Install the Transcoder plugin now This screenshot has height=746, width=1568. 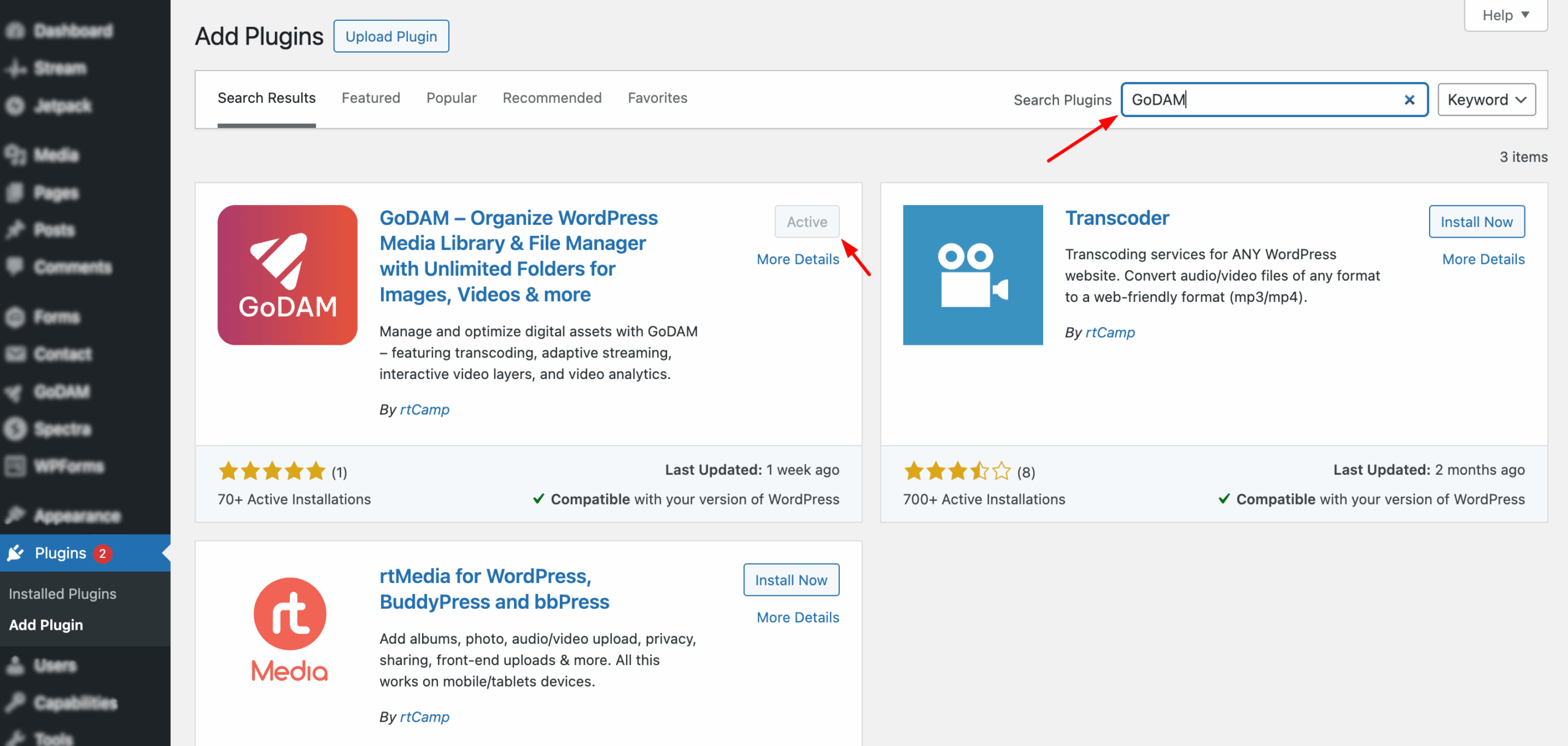(1476, 222)
